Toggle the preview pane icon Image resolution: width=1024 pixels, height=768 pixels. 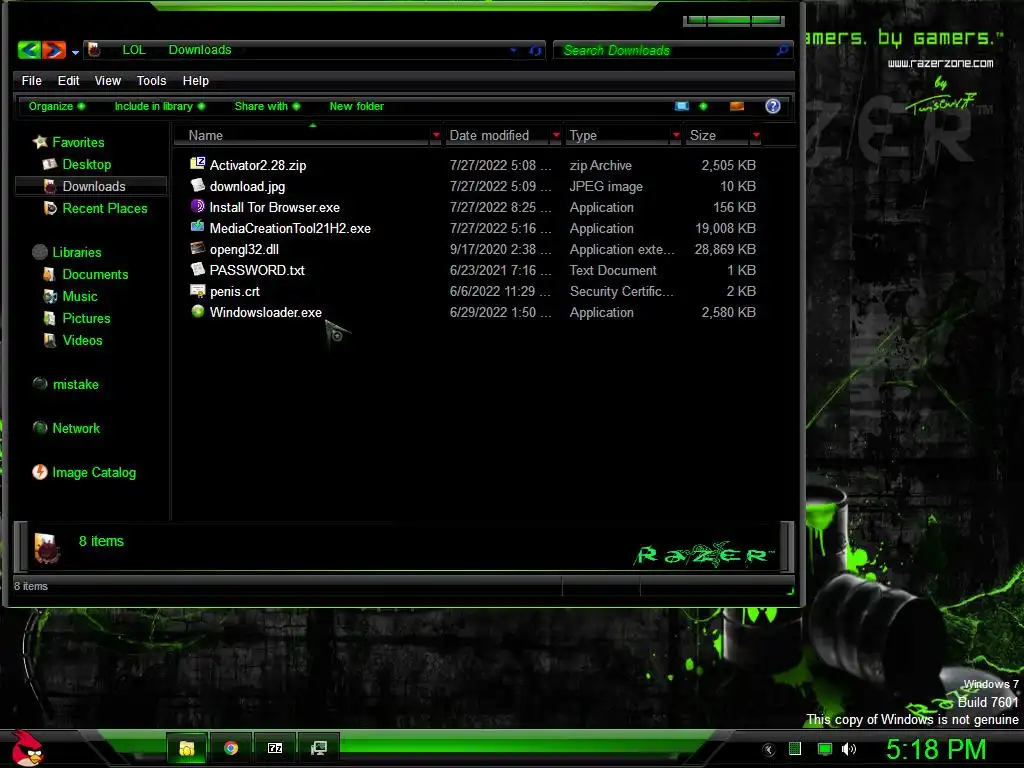click(x=737, y=106)
